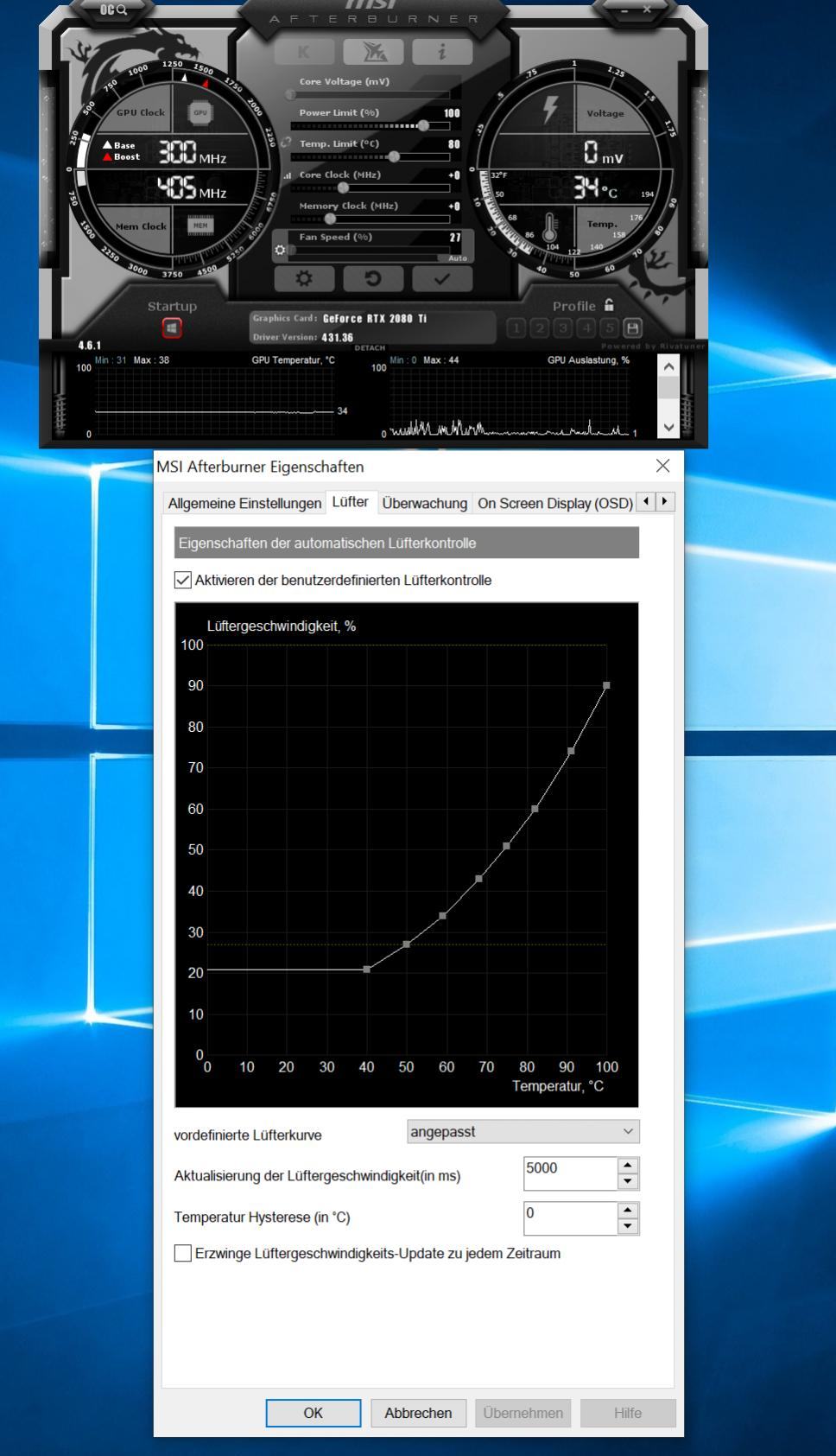Toggle the Startup Windows icon
Viewport: 836px width, 1456px height.
click(x=172, y=328)
